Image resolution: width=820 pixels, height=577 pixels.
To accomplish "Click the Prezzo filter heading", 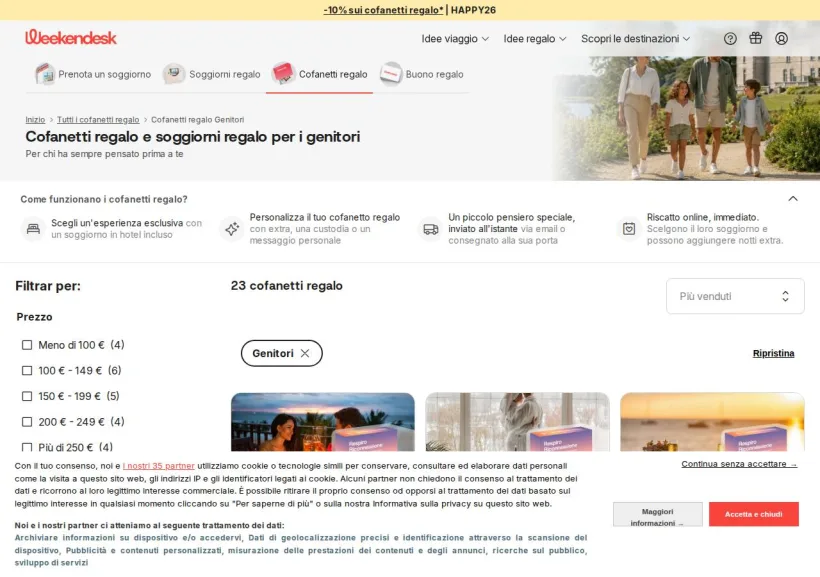I will [x=35, y=317].
